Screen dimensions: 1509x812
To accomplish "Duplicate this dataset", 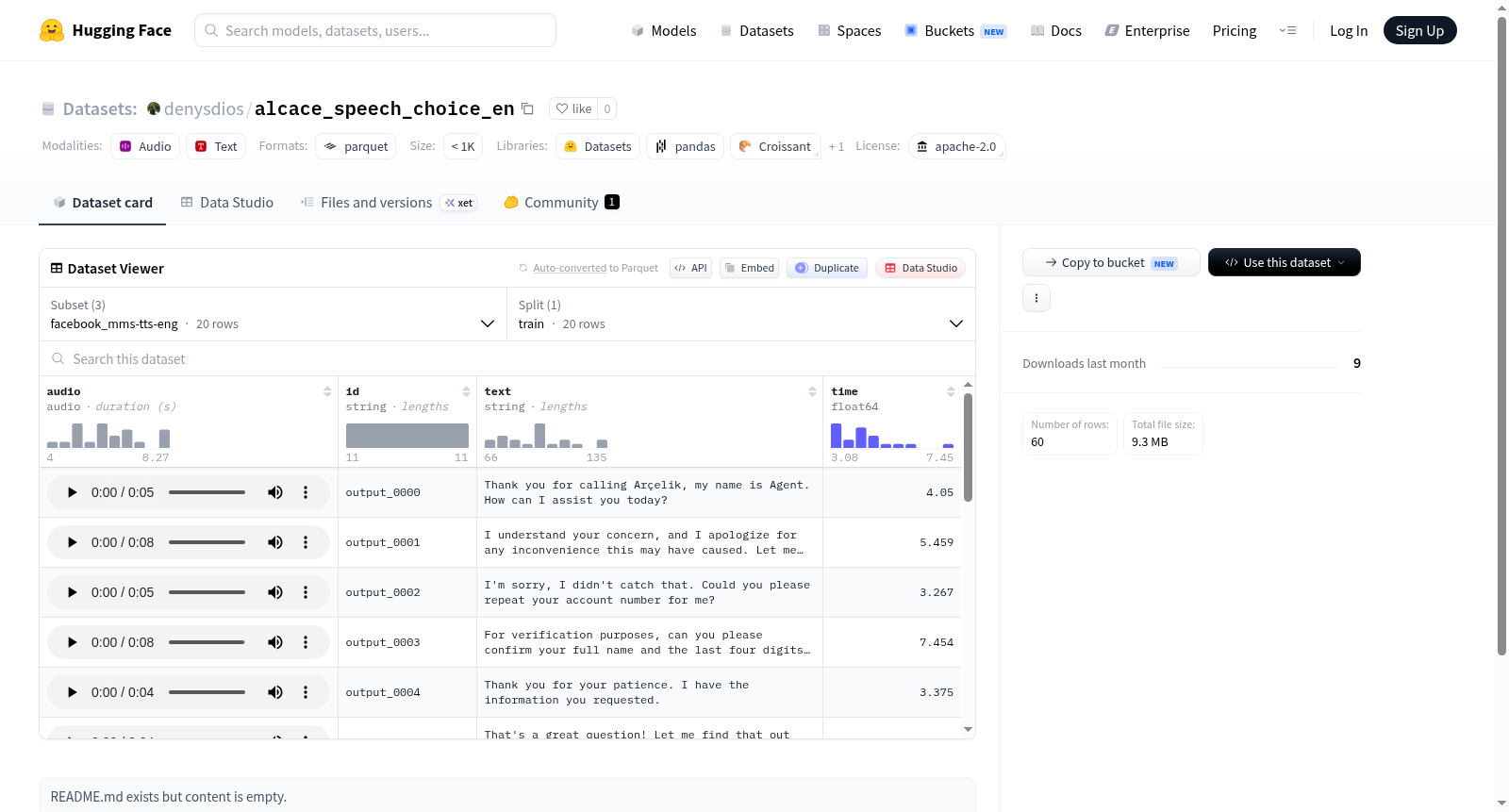I will (x=827, y=268).
